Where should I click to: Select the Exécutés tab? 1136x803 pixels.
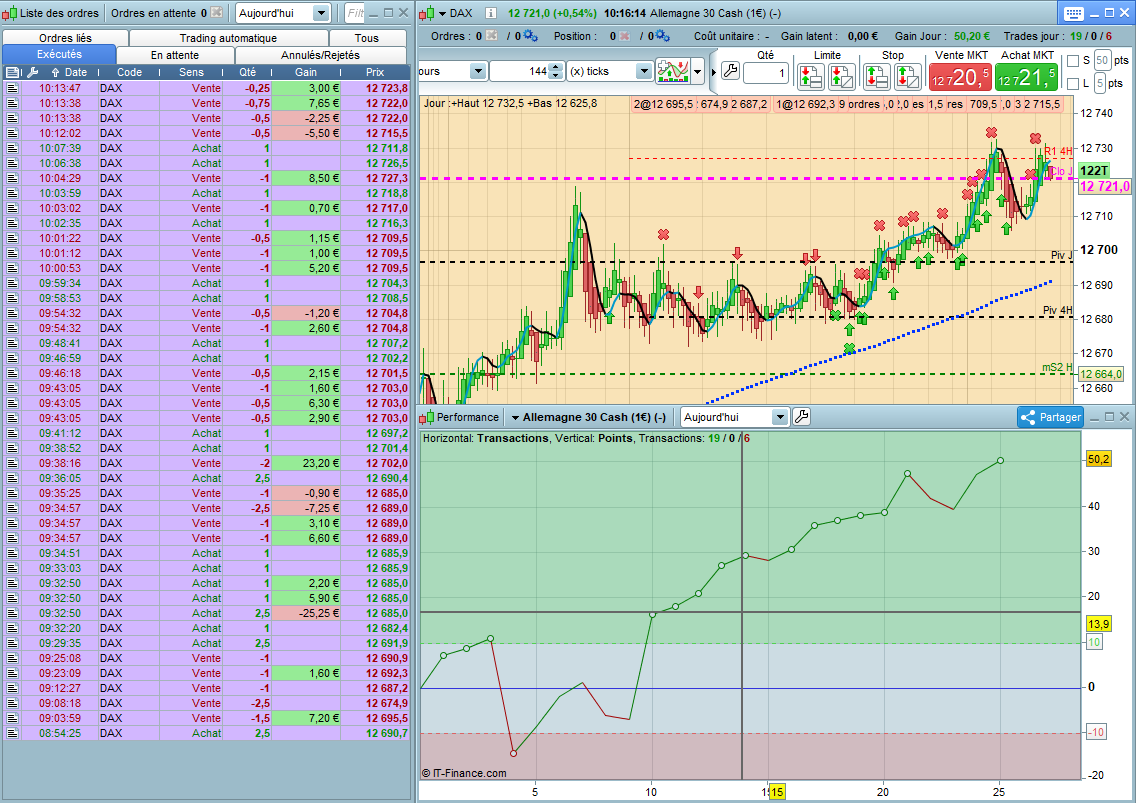[x=59, y=54]
